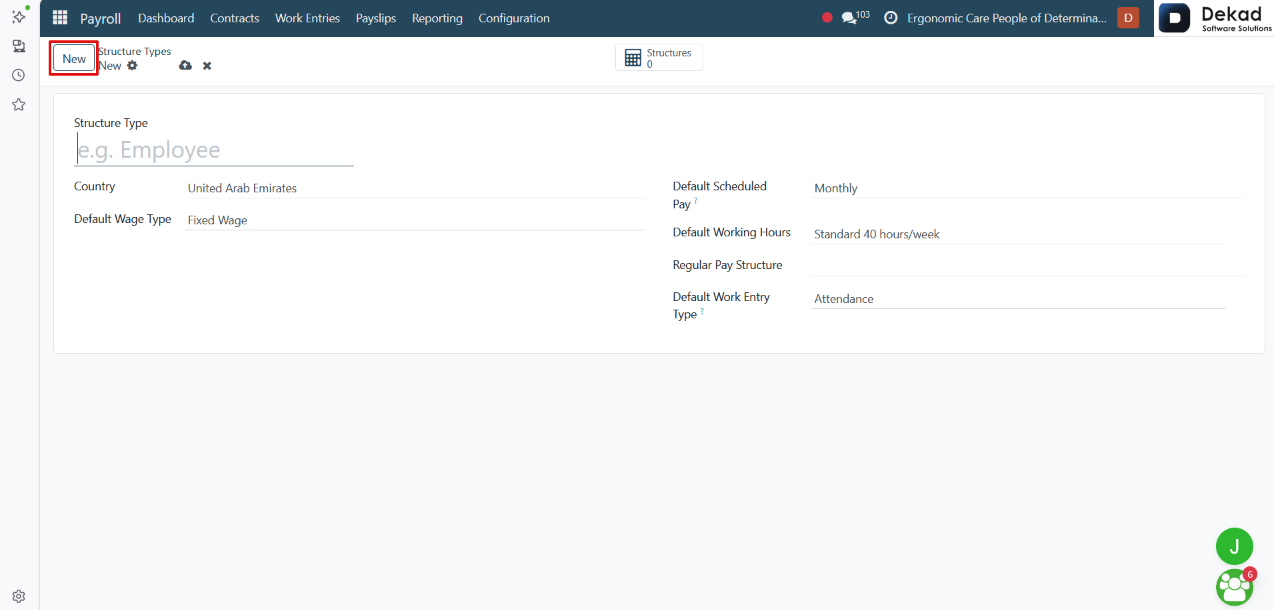The image size is (1274, 610).
Task: Open the second icon in left sidebar
Action: (19, 46)
